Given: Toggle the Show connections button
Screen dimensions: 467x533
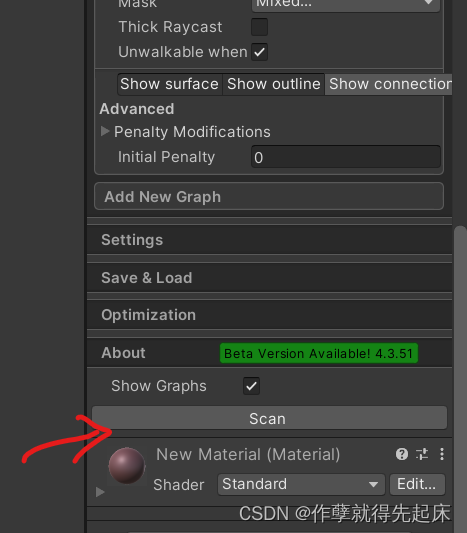Looking at the screenshot, I should 388,84.
